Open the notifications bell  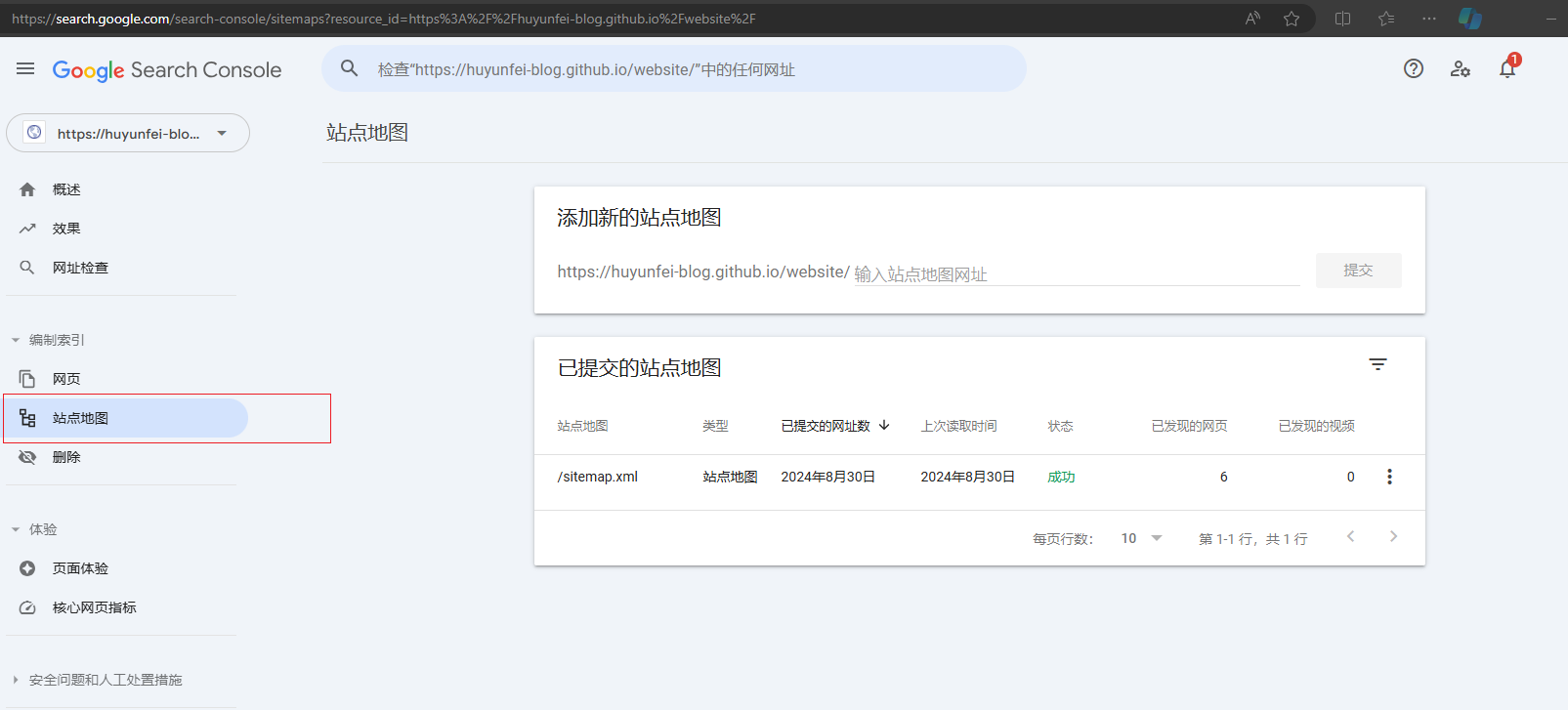pyautogui.click(x=1506, y=68)
